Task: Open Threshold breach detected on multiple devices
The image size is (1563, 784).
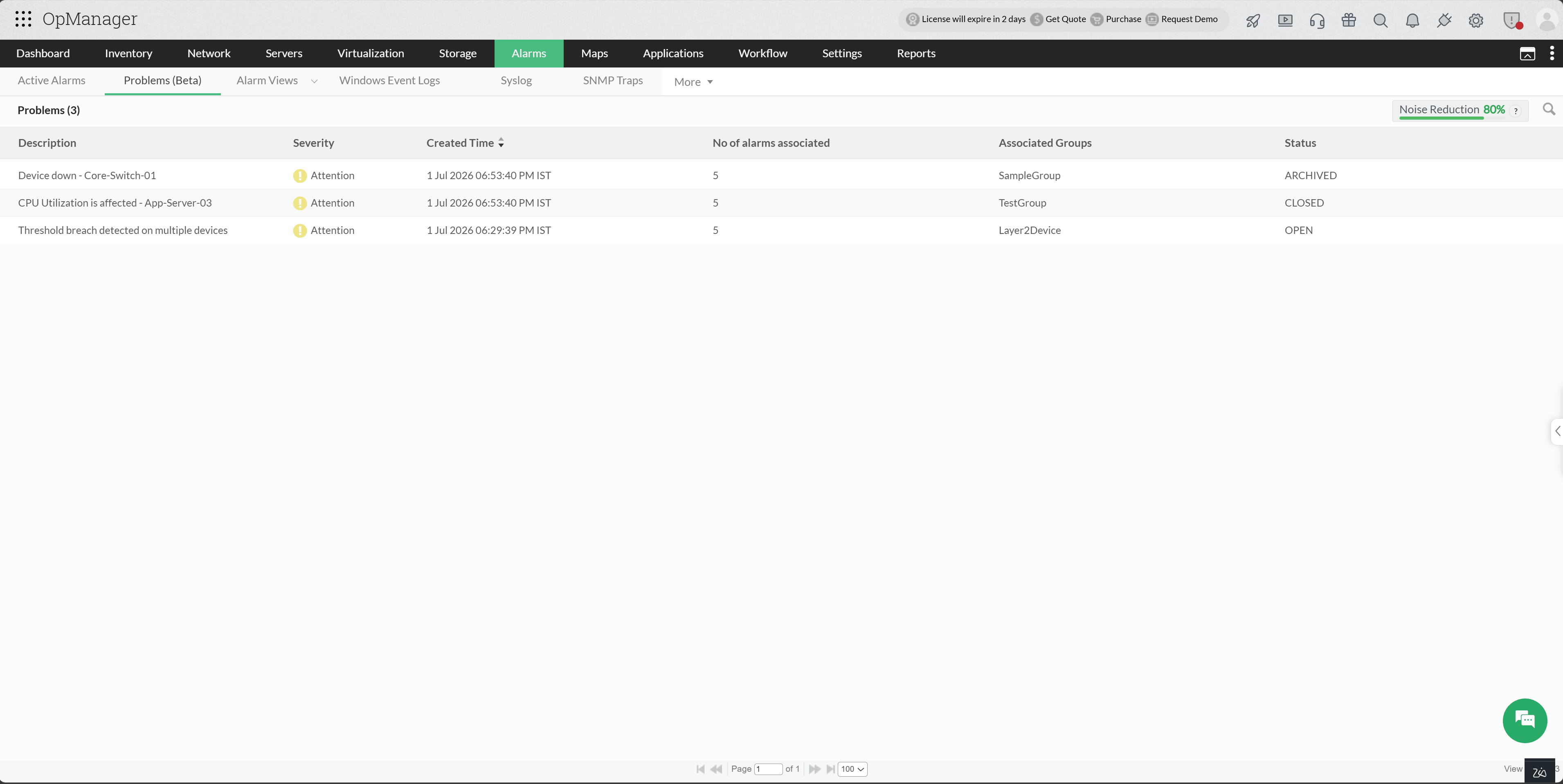Action: (123, 230)
